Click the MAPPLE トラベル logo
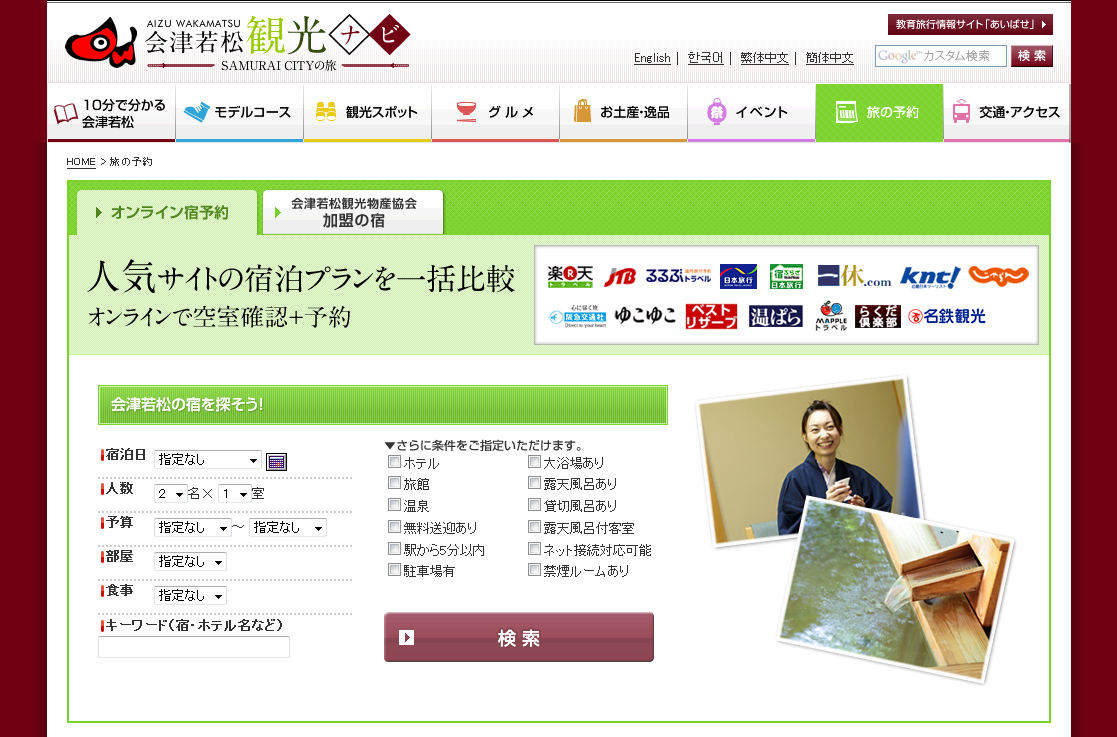The height and width of the screenshot is (737, 1117). [831, 316]
